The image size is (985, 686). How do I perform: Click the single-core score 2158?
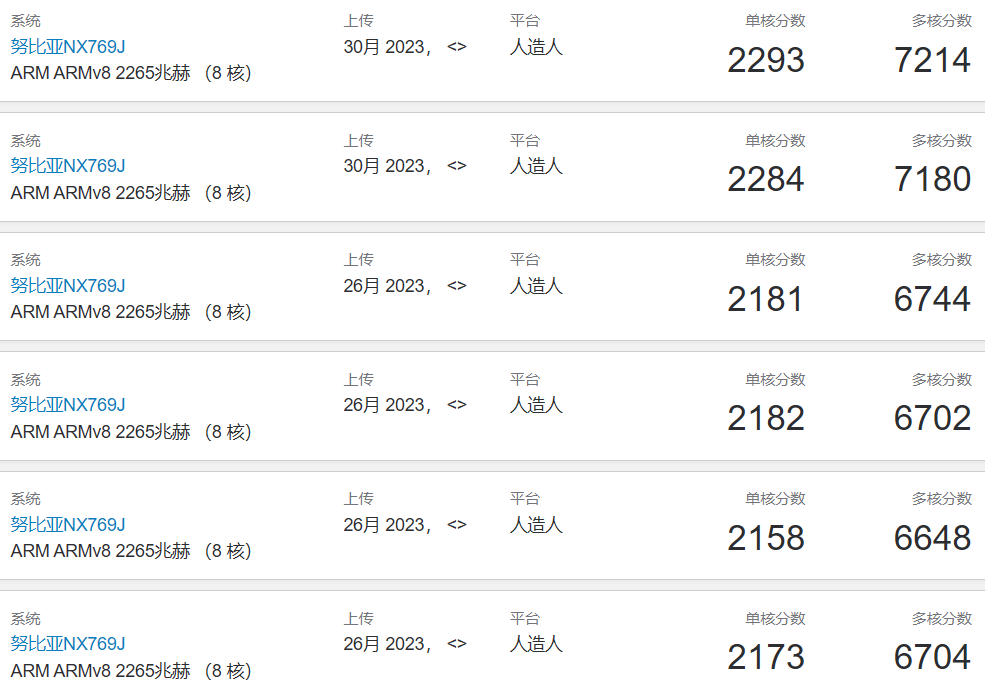click(x=766, y=539)
